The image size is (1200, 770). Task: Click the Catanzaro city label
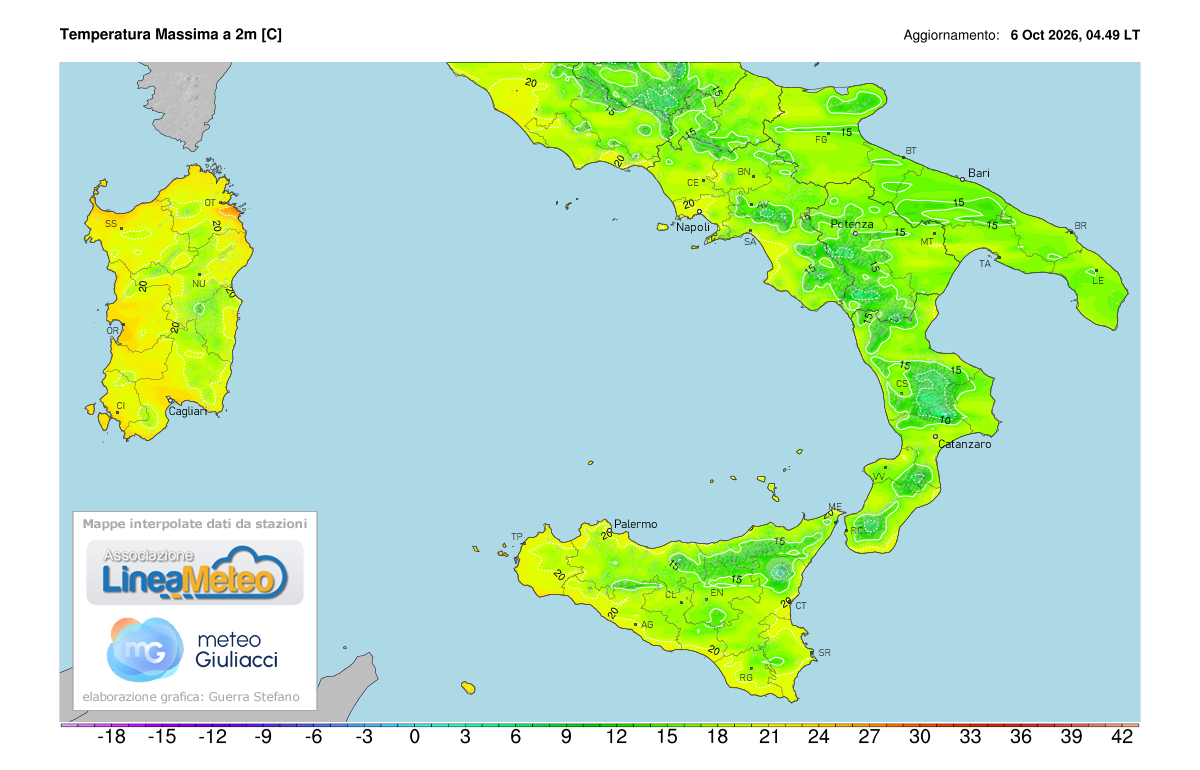tap(964, 444)
